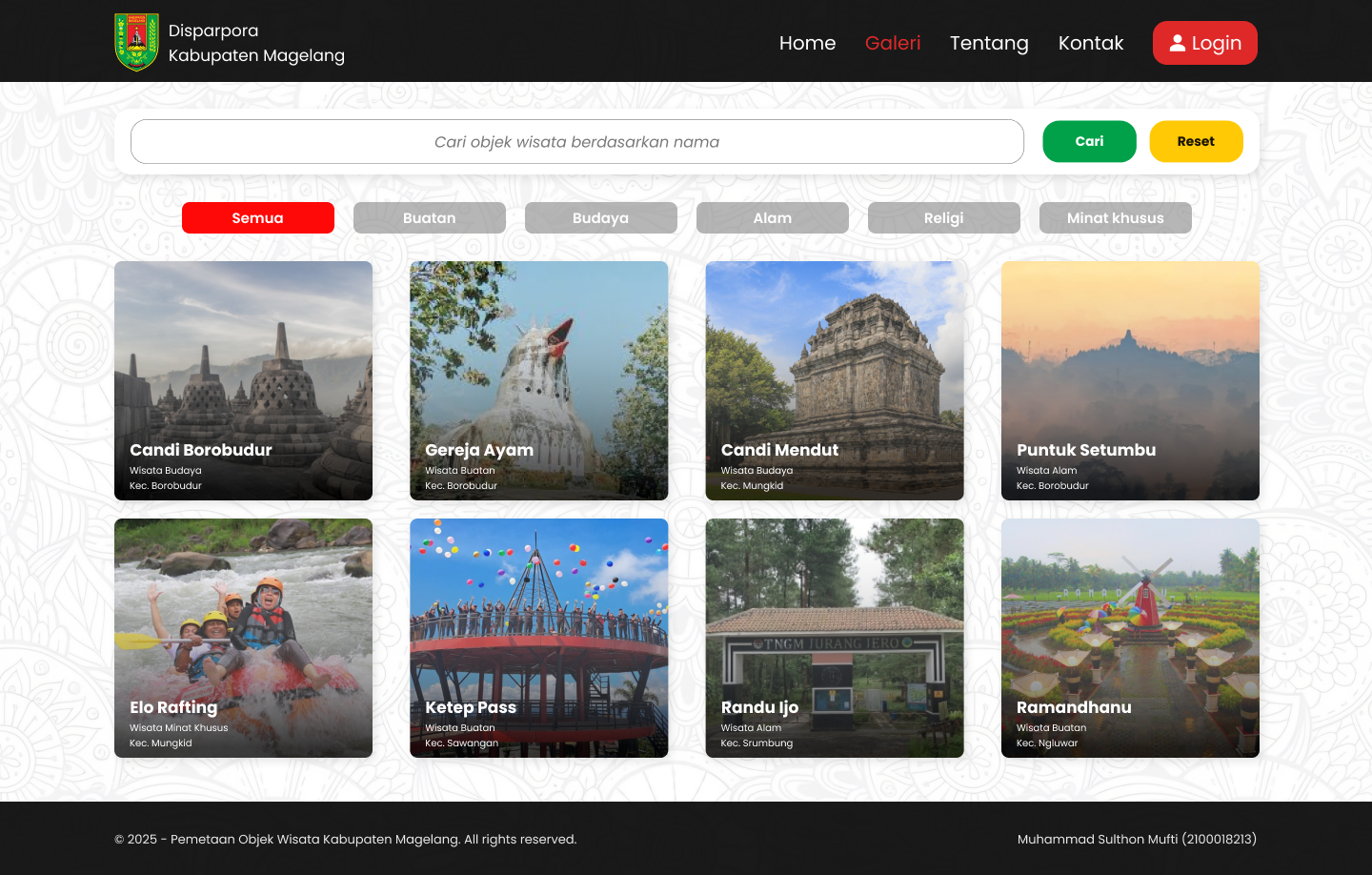The height and width of the screenshot is (875, 1372).
Task: Open the Home page
Action: click(x=807, y=43)
